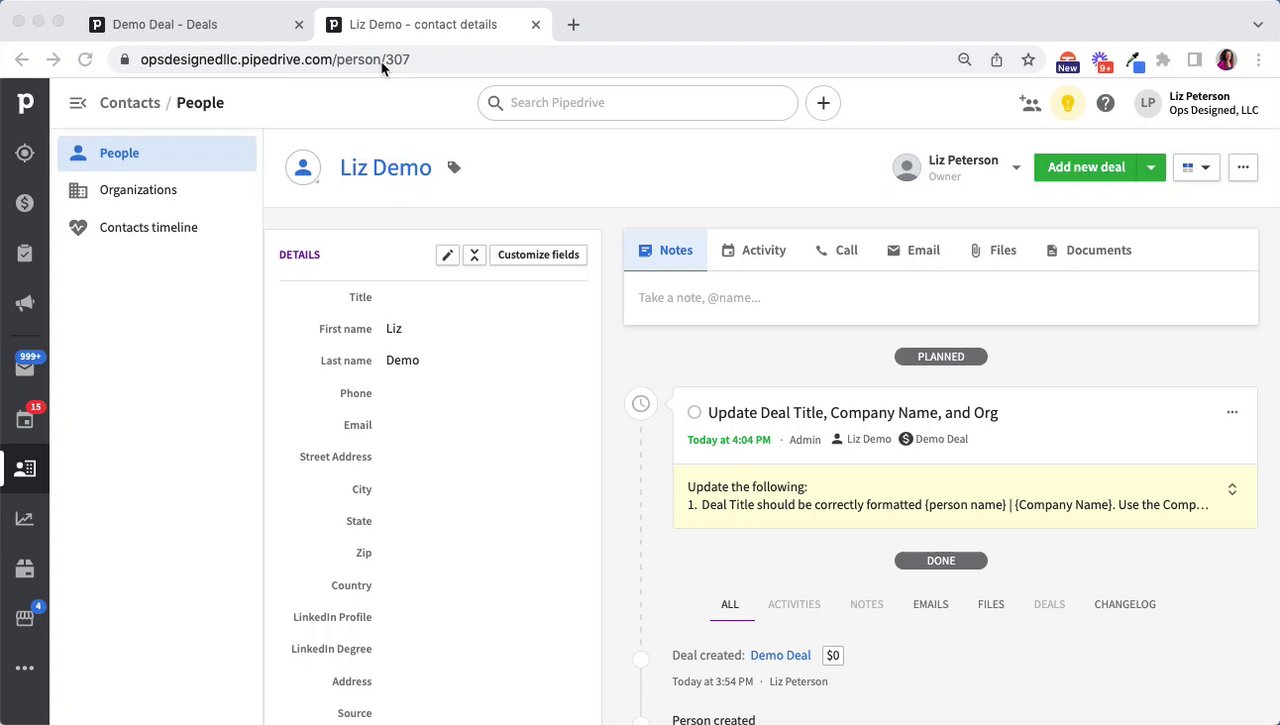Click browser address bar URL
The height and width of the screenshot is (725, 1280).
(275, 60)
